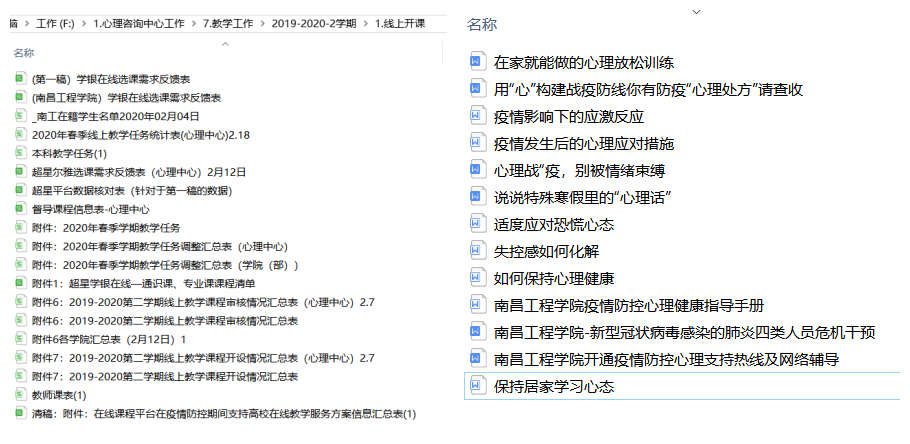Go to 2019-2020-2学期 folder in breadcrumb

pos(312,22)
